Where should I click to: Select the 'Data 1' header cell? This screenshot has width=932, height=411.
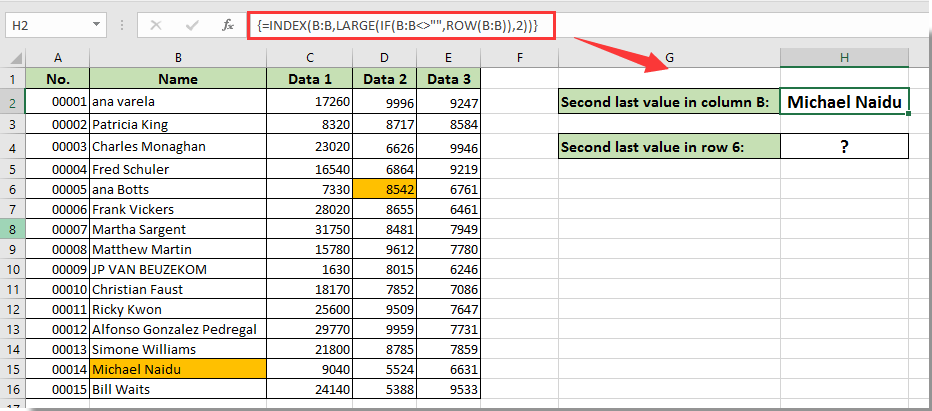[310, 79]
